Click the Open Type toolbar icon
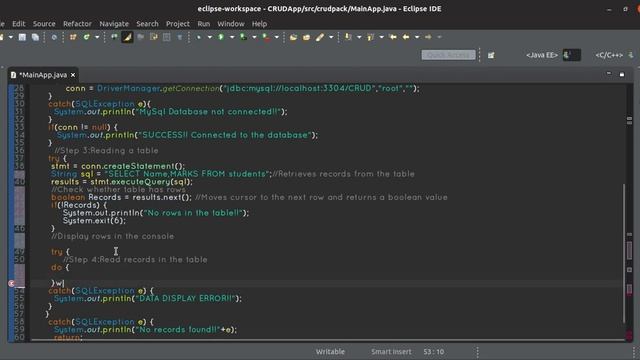Viewport: 640px width, 360px height. pyautogui.click(x=114, y=37)
